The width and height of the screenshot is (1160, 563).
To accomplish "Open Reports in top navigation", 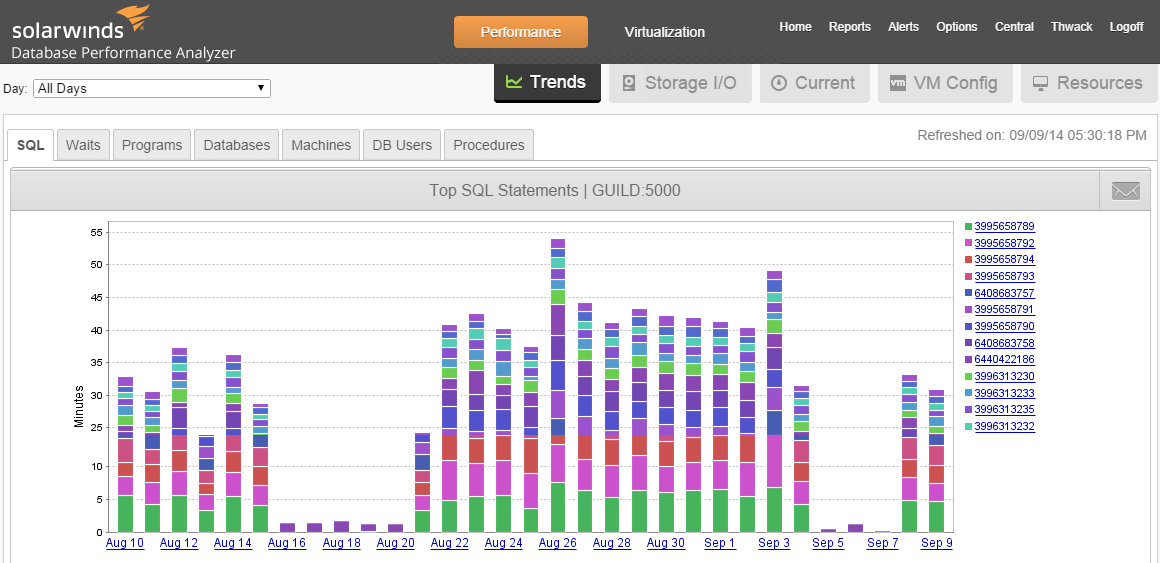I will point(849,27).
